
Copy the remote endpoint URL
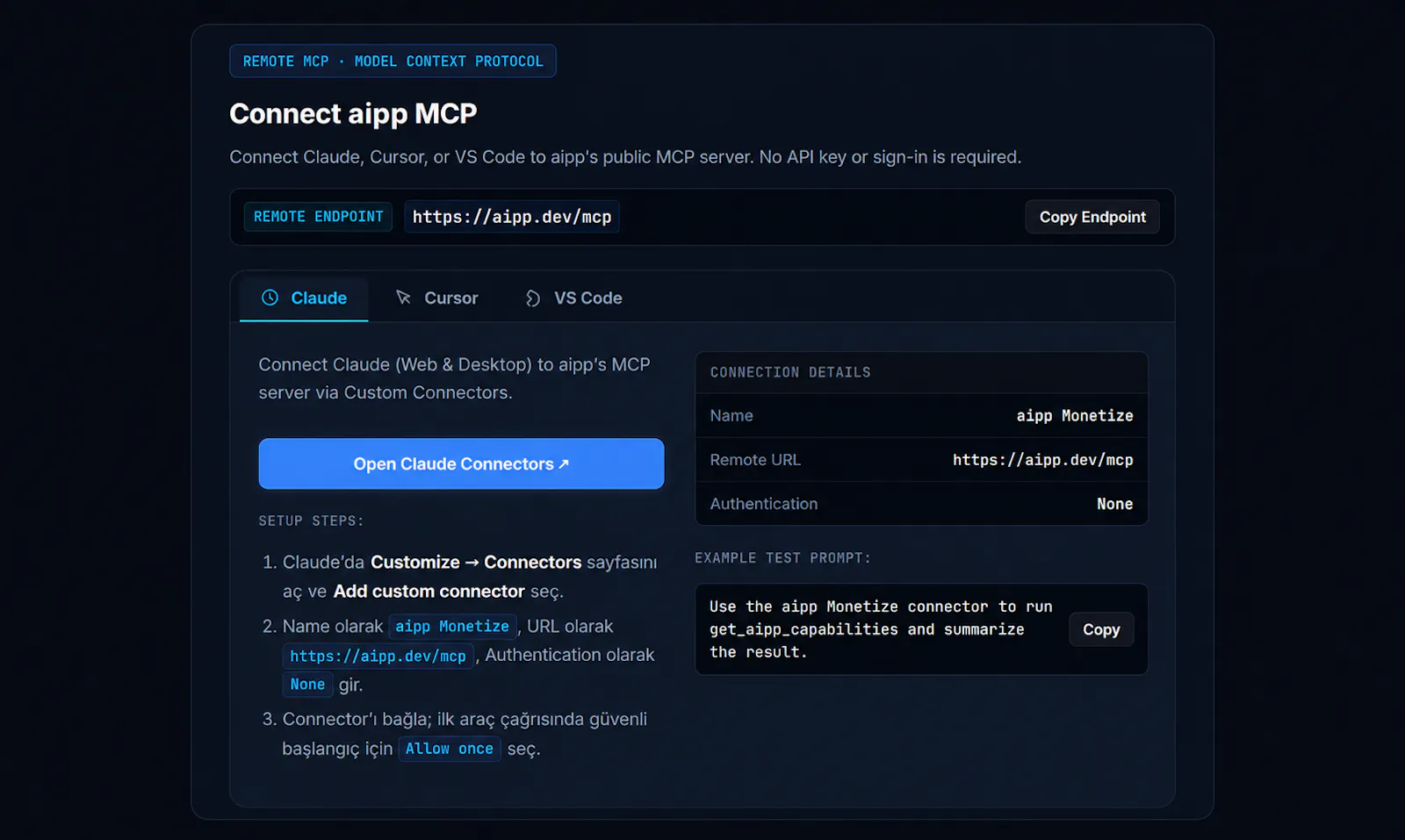(1092, 217)
